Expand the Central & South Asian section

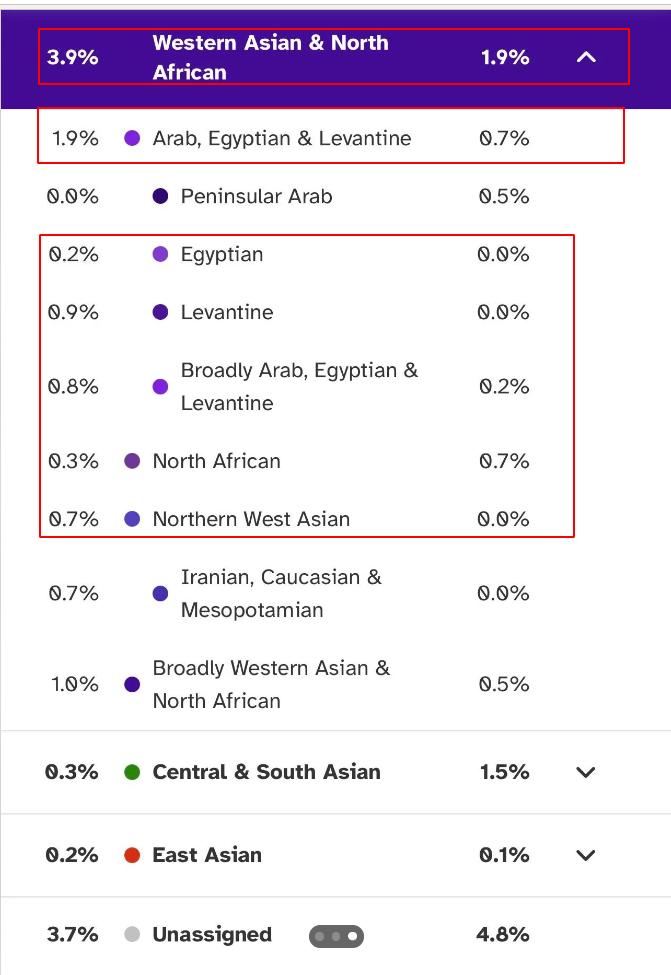[x=586, y=772]
